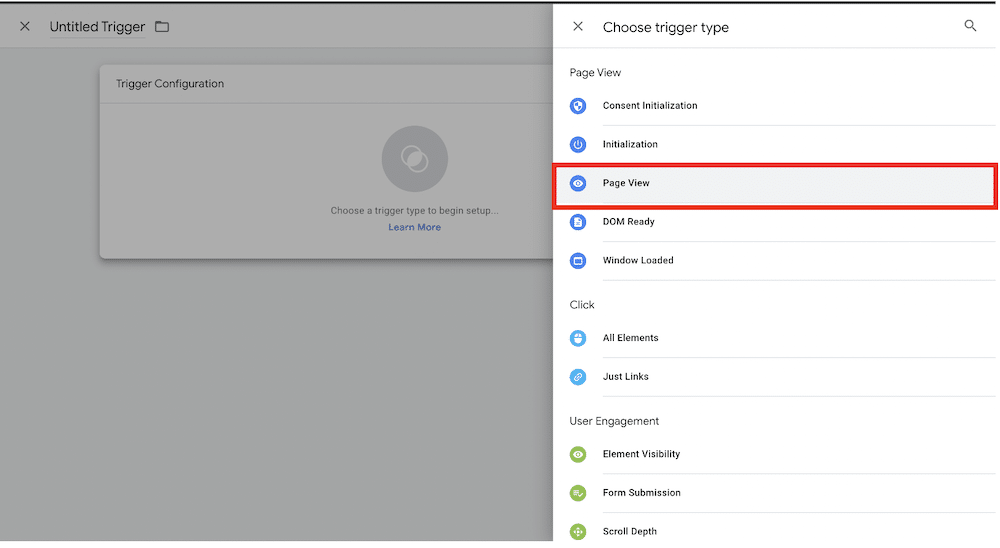Close the Untitled Trigger editor
The width and height of the screenshot is (1000, 548).
[x=25, y=27]
